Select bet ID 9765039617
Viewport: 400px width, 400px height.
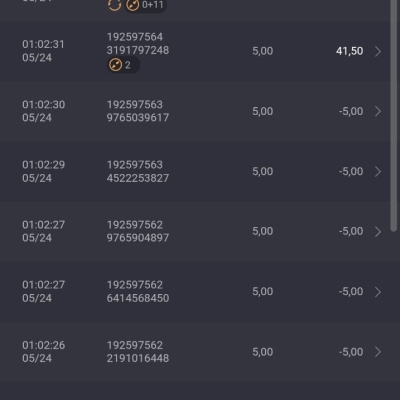138,118
